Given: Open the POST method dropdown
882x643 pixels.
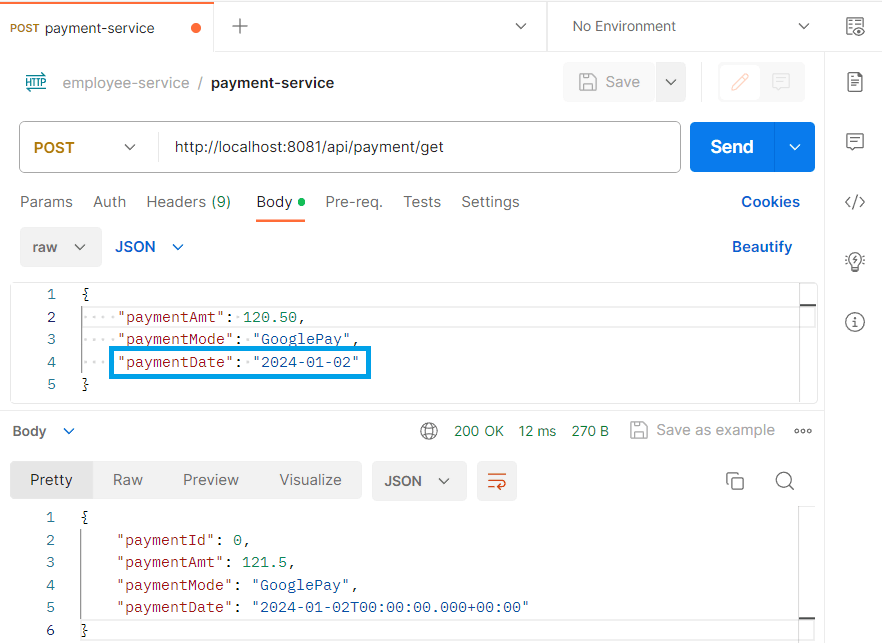Looking at the screenshot, I should coord(84,147).
